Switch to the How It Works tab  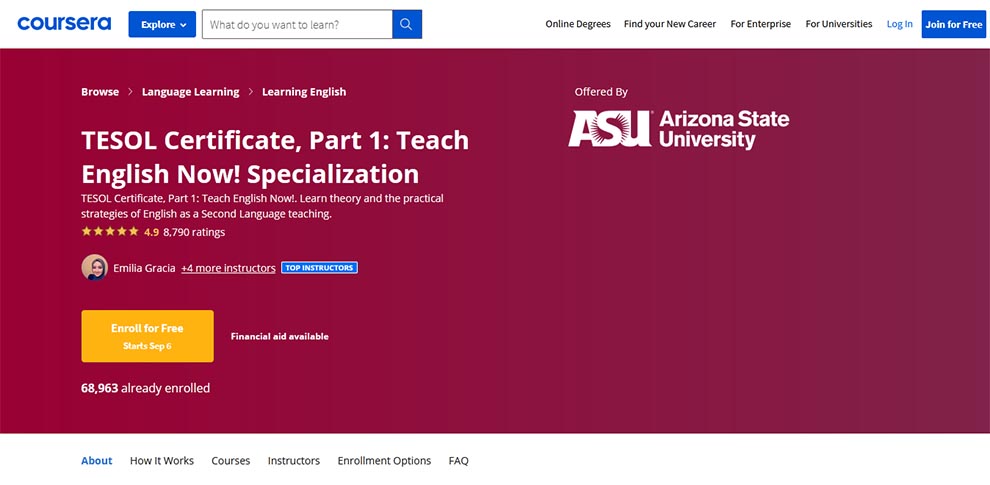162,461
